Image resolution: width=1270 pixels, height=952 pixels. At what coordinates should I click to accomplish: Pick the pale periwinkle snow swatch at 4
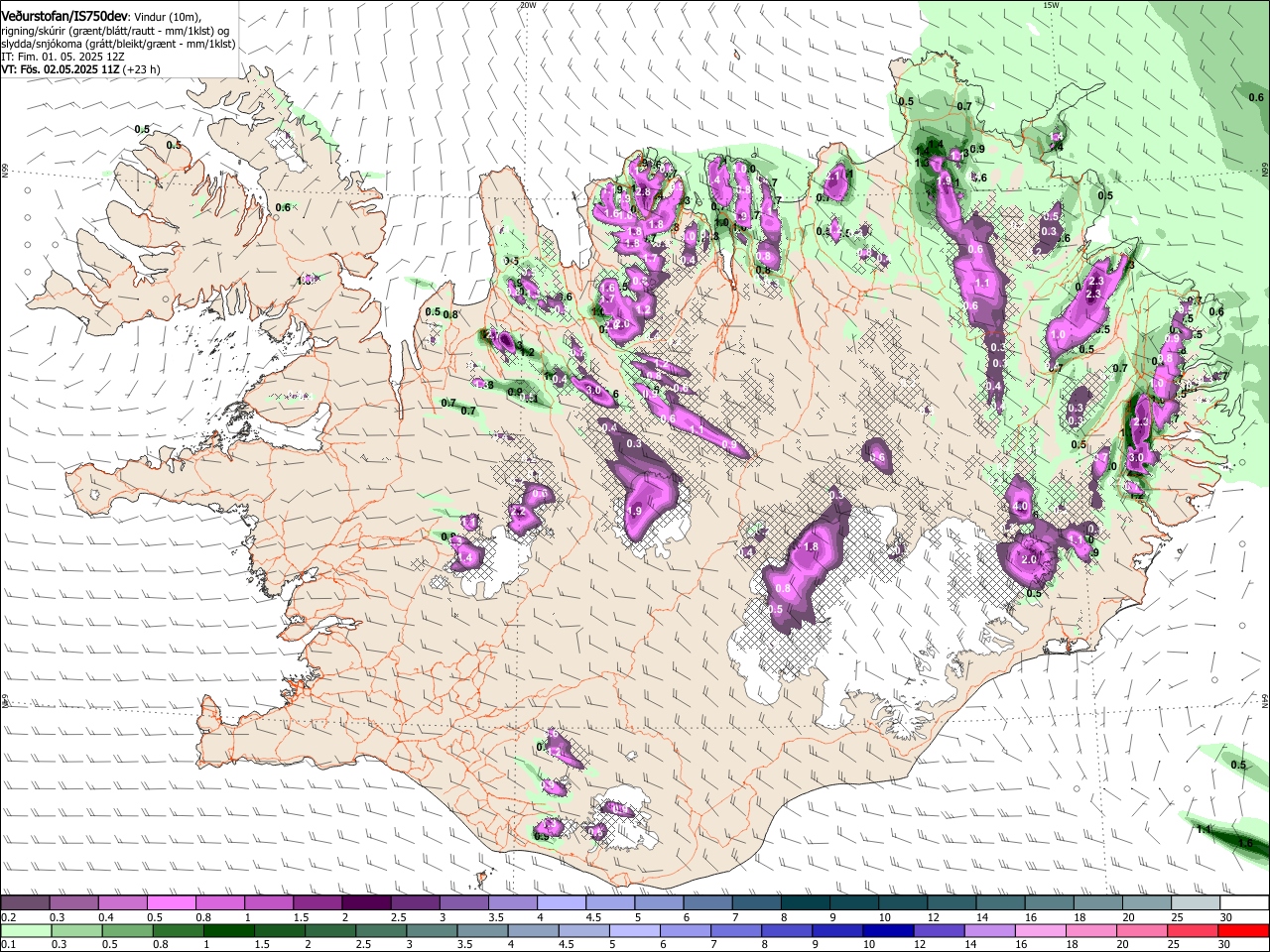[562, 903]
